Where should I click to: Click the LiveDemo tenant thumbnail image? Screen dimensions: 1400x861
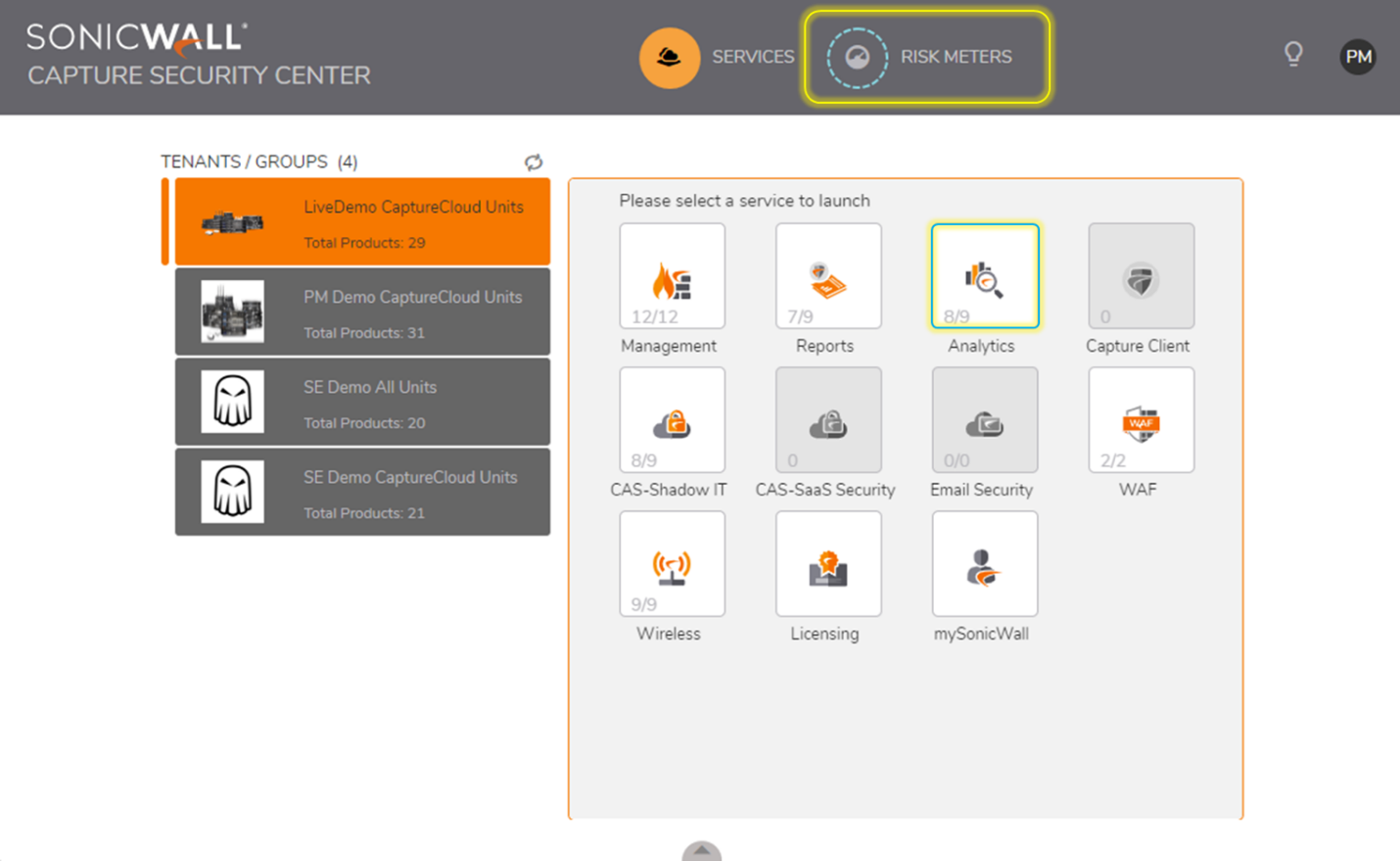pyautogui.click(x=232, y=223)
